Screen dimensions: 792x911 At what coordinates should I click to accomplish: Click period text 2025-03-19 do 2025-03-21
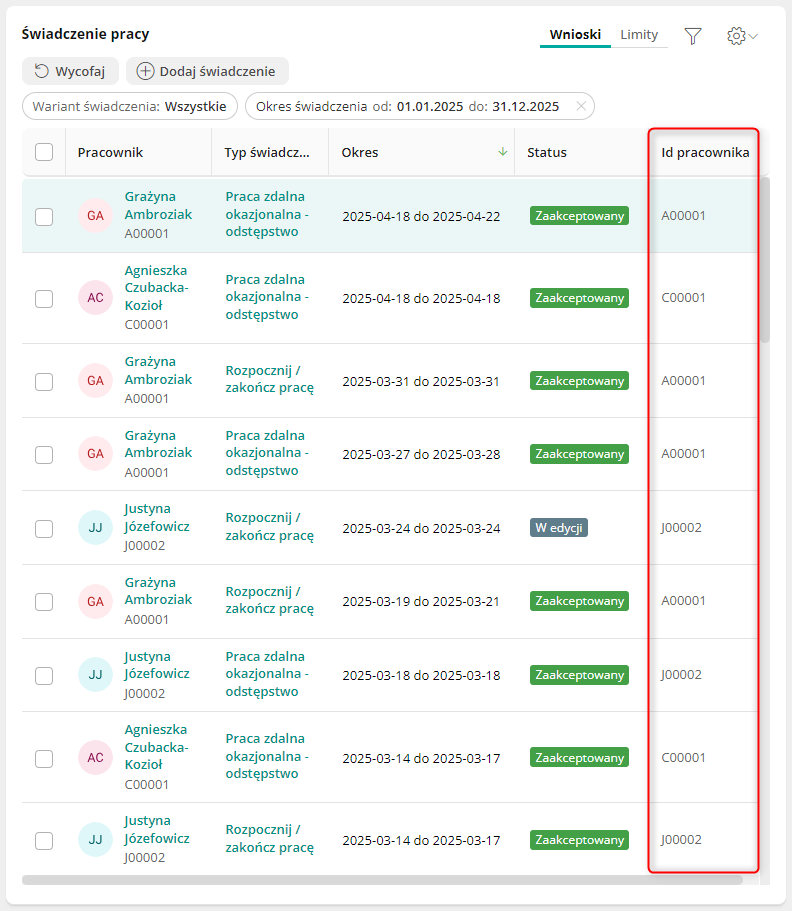pos(421,601)
